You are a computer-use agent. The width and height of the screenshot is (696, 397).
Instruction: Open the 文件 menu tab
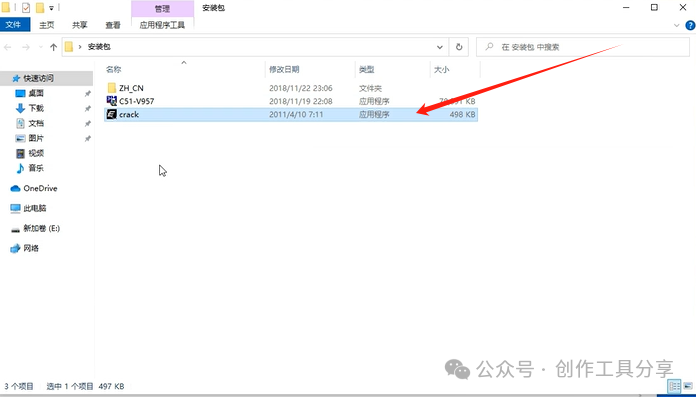[x=14, y=25]
